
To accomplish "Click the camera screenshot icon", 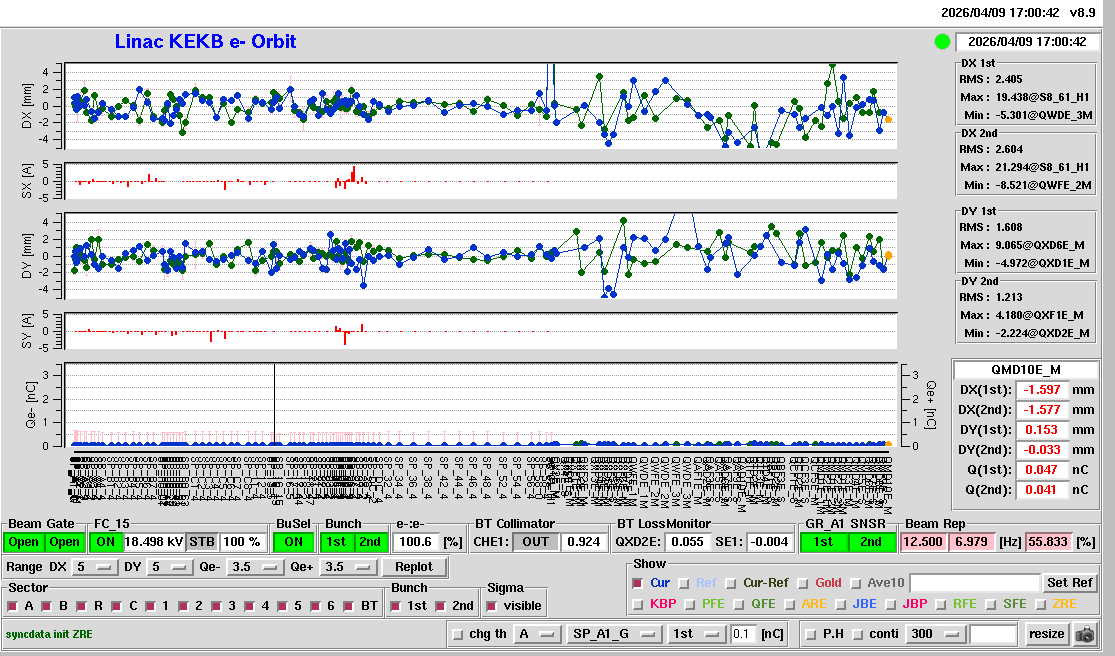I will click(x=1084, y=634).
